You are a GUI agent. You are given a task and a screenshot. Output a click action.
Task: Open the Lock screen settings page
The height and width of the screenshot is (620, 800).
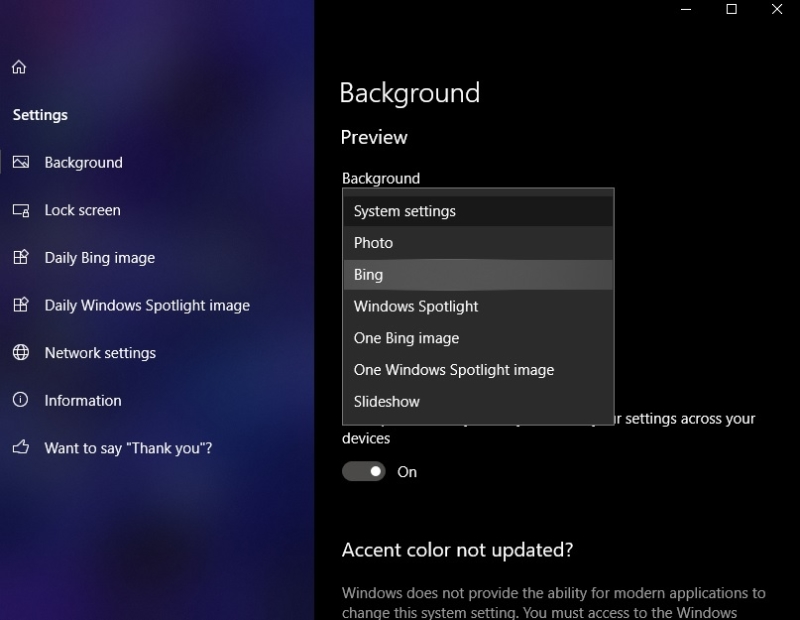click(82, 210)
